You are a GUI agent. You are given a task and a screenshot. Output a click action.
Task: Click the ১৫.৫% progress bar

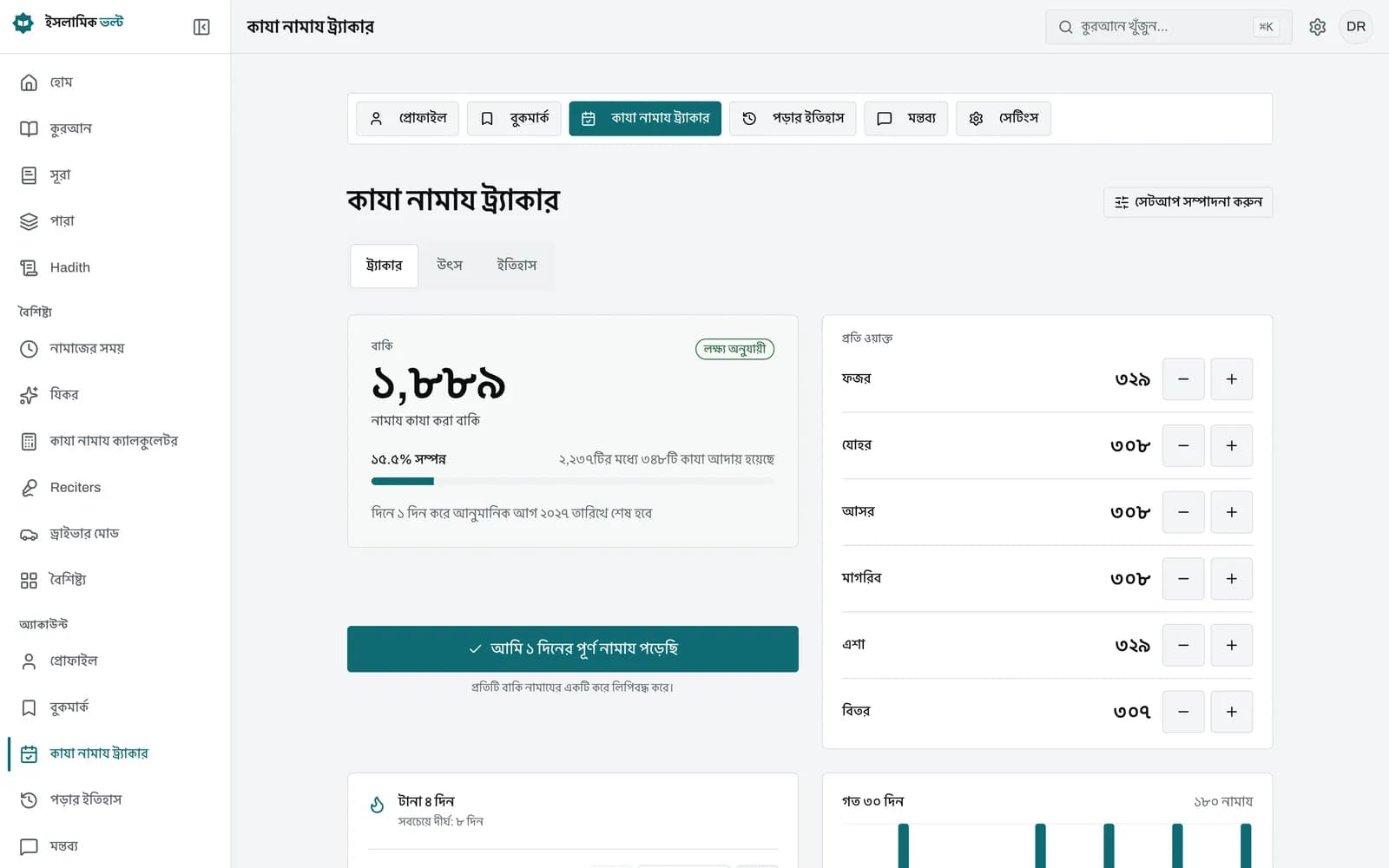[573, 481]
